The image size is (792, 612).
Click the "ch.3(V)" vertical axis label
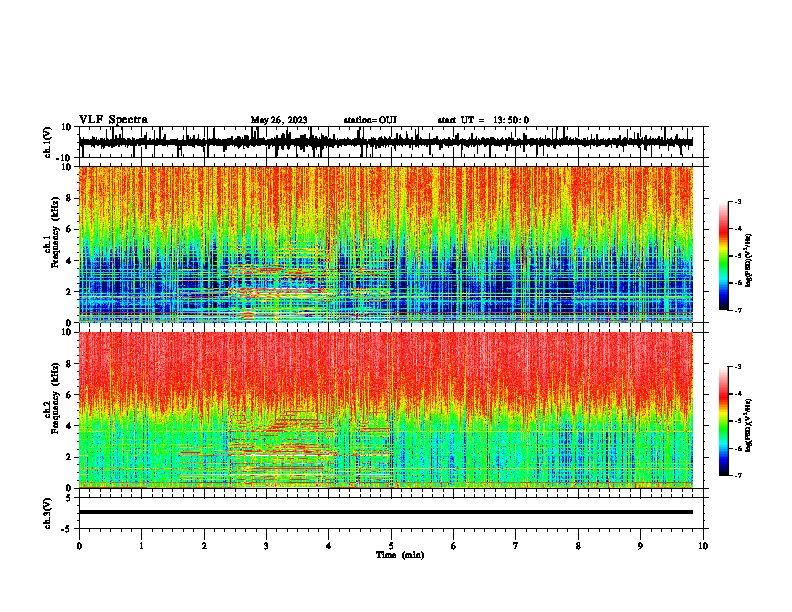pos(48,513)
